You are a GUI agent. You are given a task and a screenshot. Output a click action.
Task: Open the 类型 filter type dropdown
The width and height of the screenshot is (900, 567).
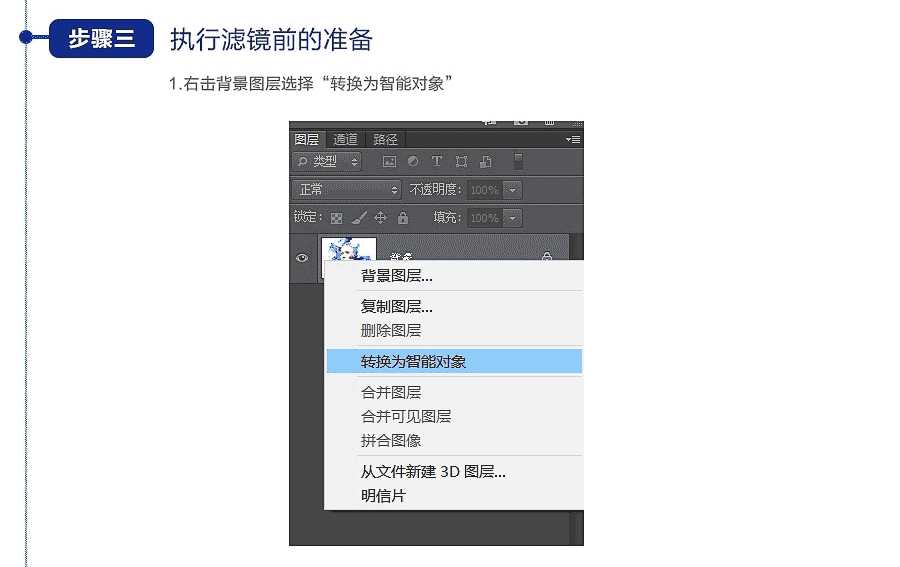pos(328,162)
